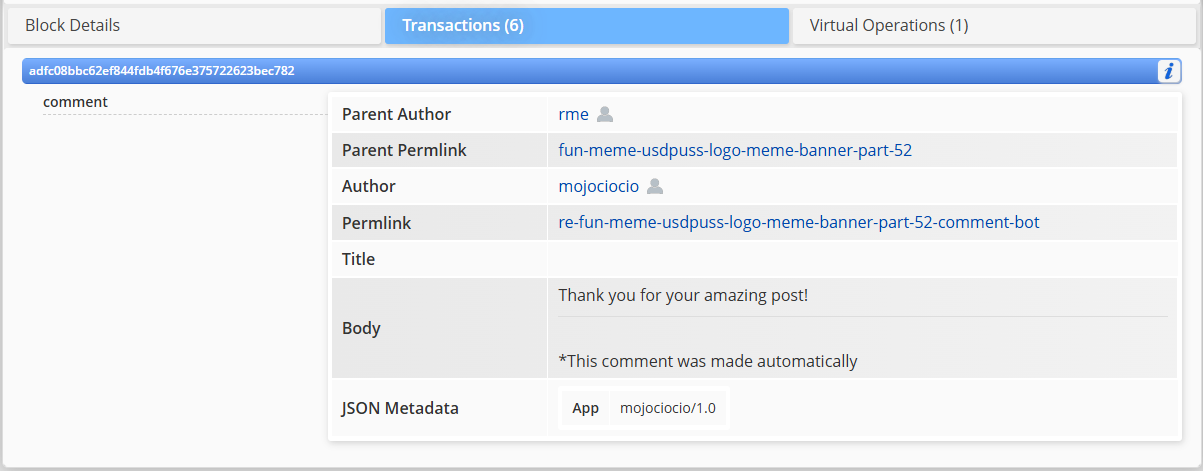Screen dimensions: 1203x471
Task: Click the info icon on the transaction header
Action: click(x=1169, y=71)
